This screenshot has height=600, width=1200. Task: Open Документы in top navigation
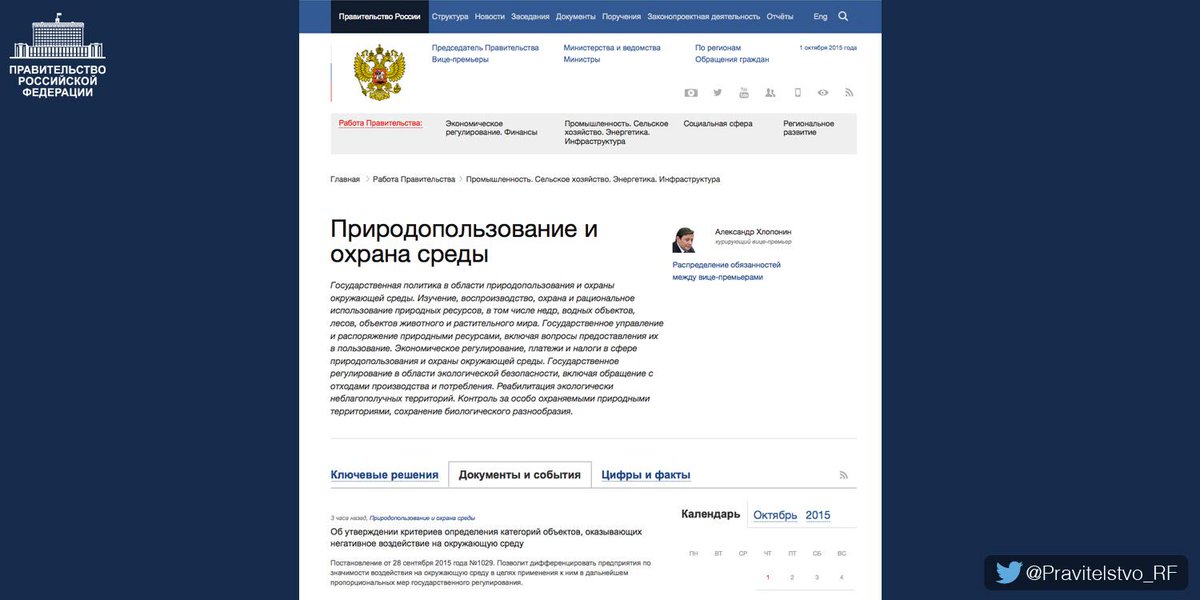[x=576, y=17]
